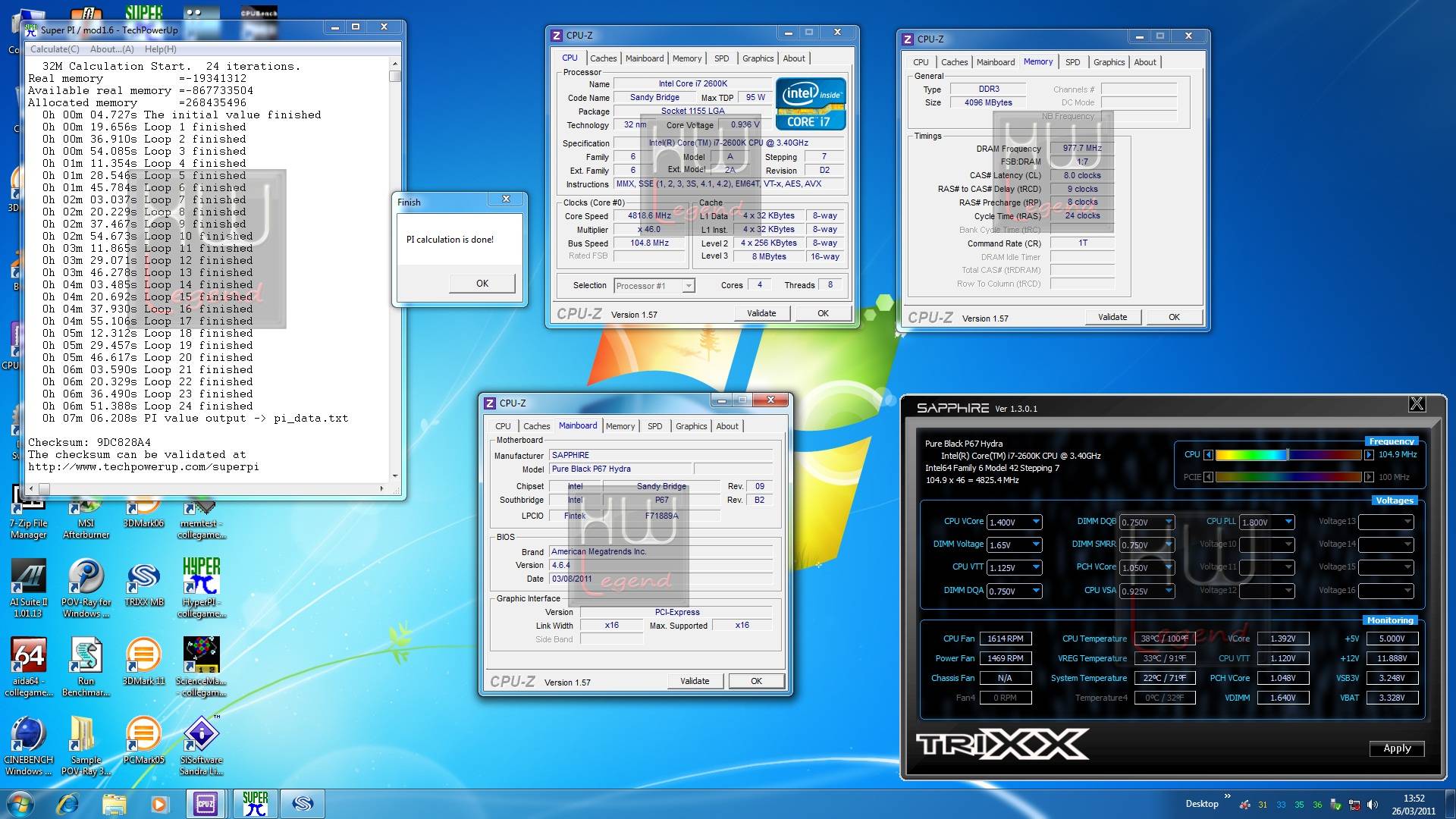Click Apply button in TRIXX
Image resolution: width=1456 pixels, height=819 pixels.
pos(1397,748)
